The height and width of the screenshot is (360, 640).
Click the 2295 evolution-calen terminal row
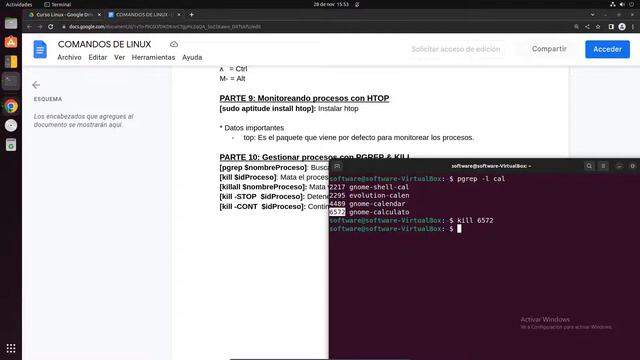(x=369, y=196)
